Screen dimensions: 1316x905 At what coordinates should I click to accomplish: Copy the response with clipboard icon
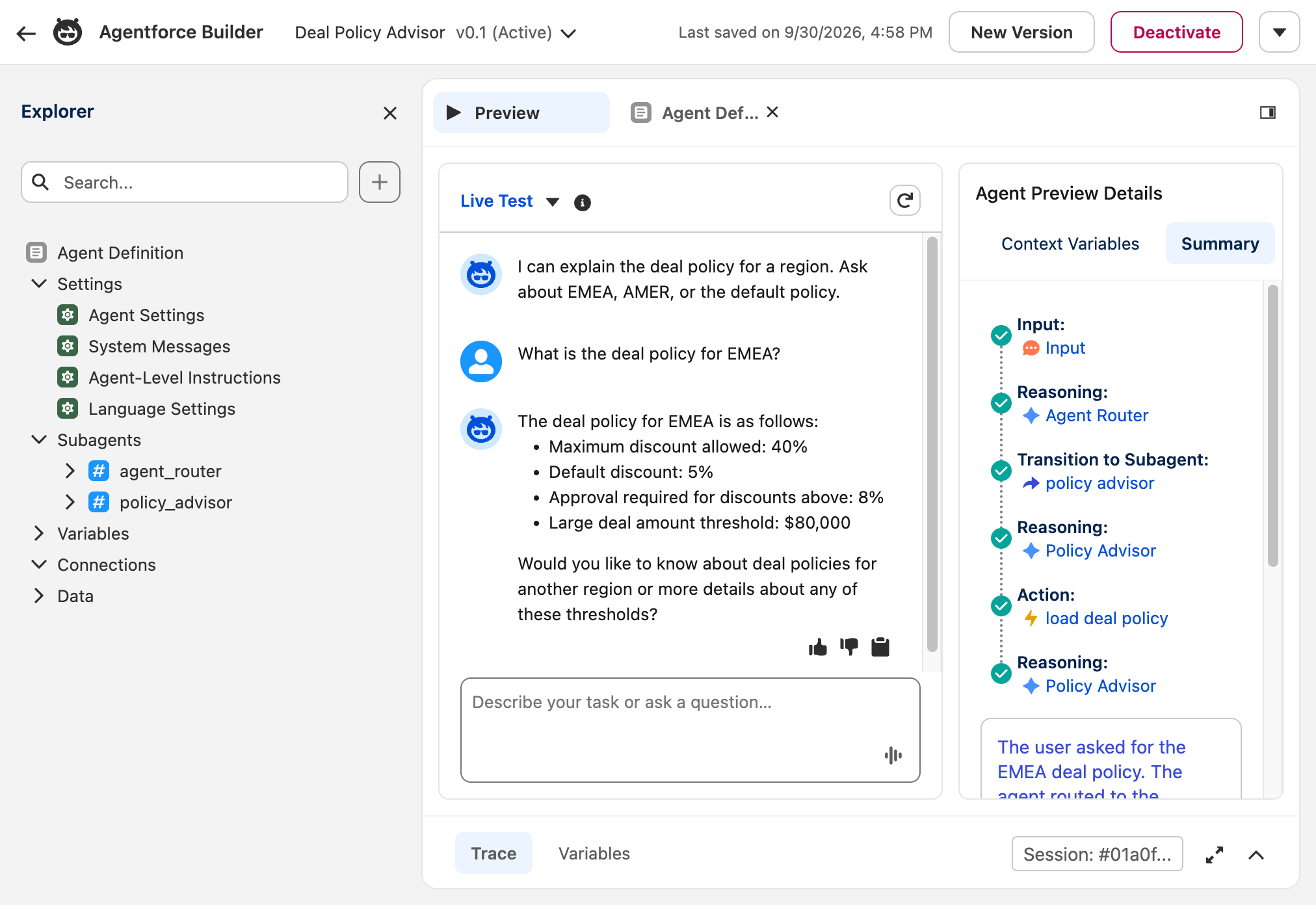pos(880,647)
